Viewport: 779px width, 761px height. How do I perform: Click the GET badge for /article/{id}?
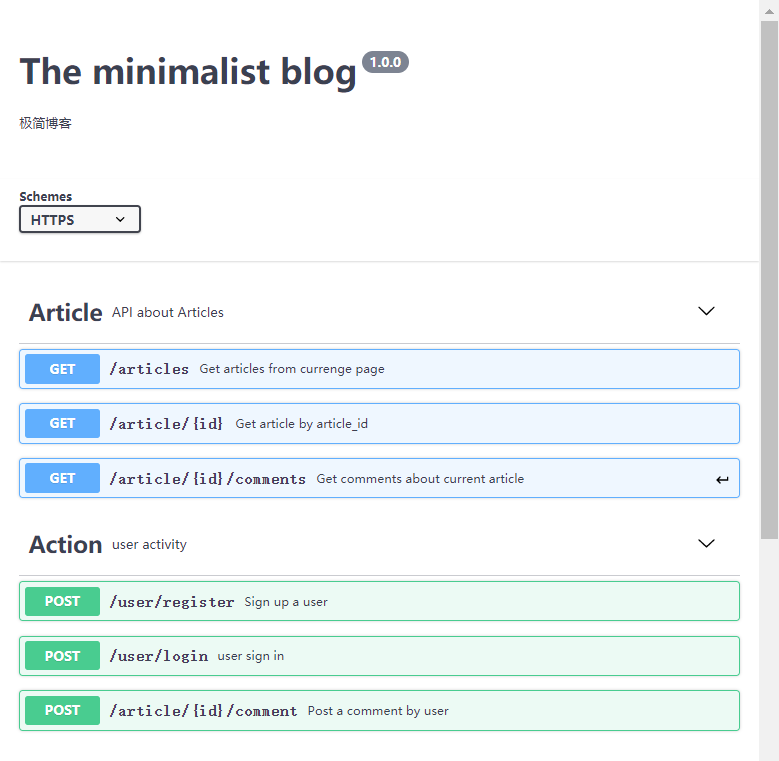pos(62,423)
